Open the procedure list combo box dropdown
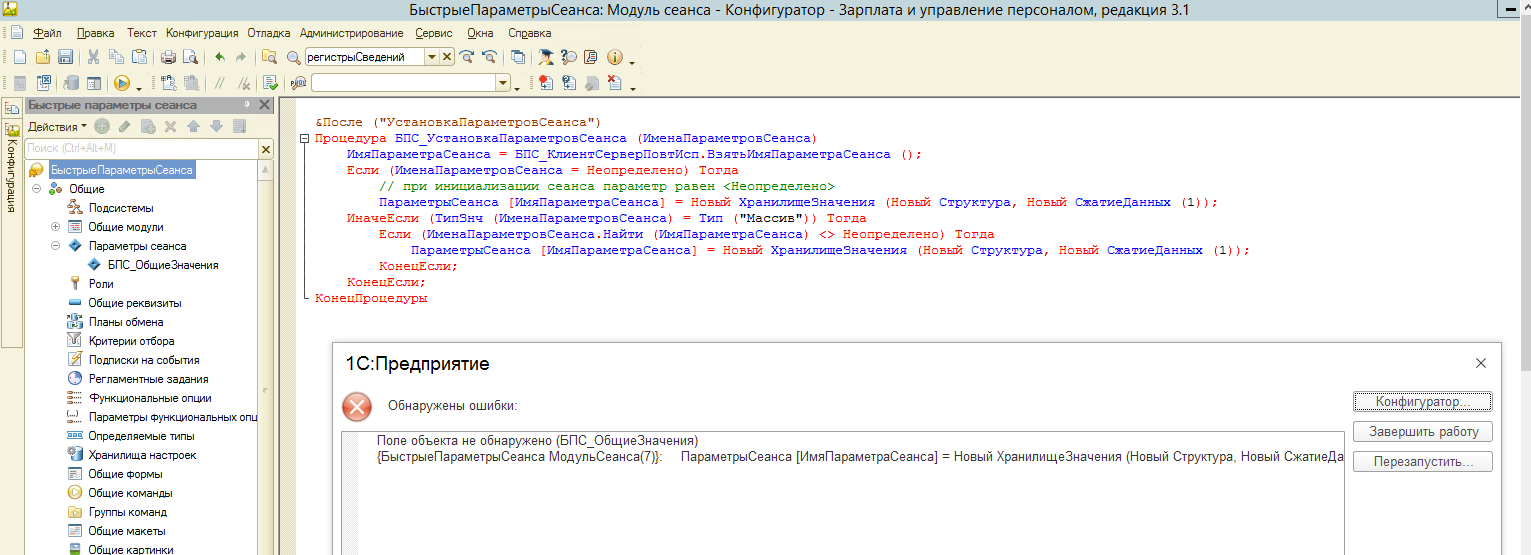This screenshot has height=555, width=1531. [x=503, y=83]
